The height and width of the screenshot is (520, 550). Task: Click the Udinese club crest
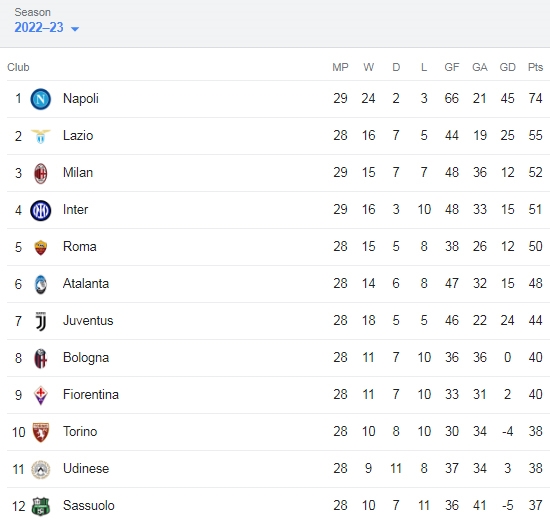(x=41, y=469)
